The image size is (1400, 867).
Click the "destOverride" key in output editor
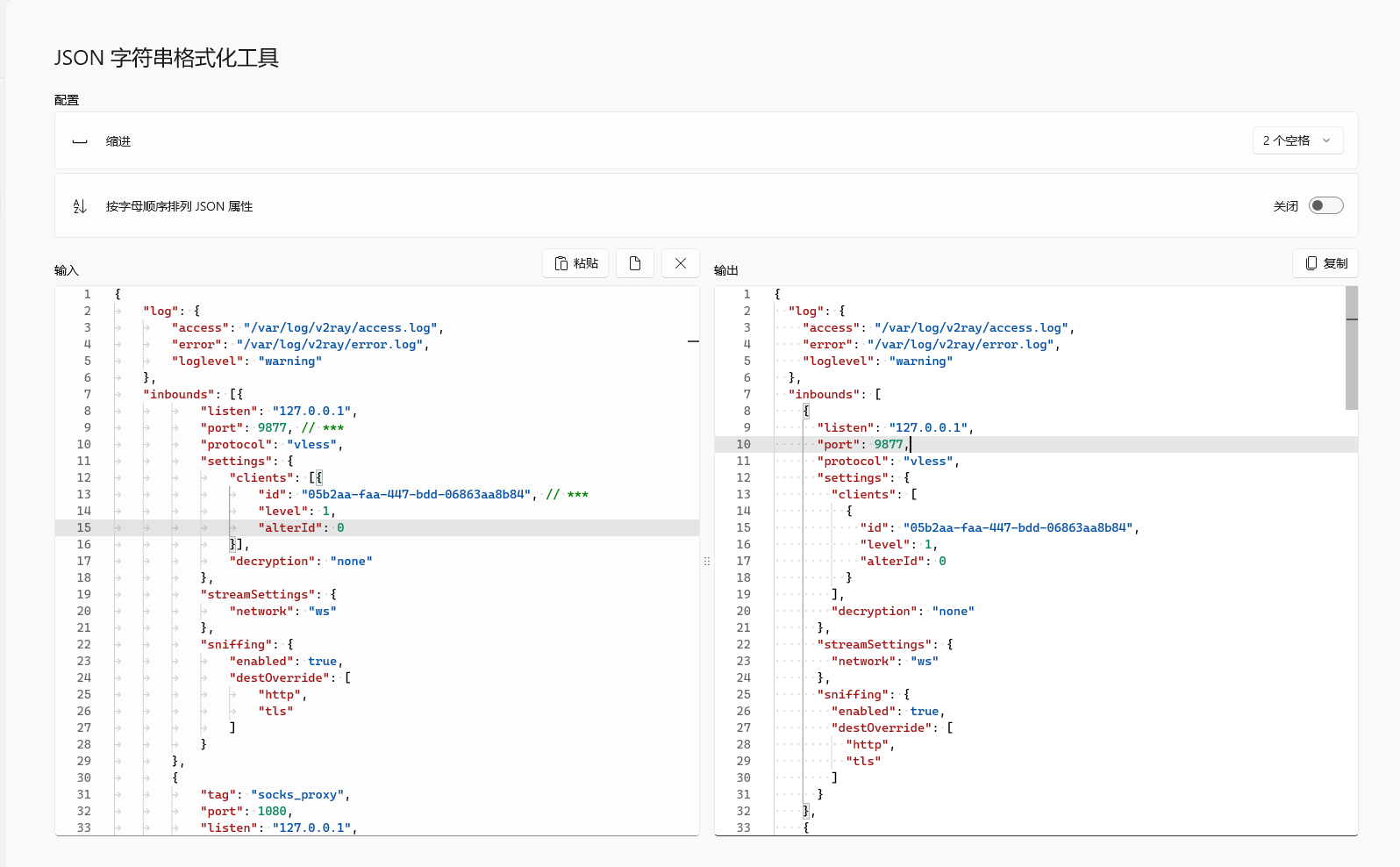coord(881,727)
